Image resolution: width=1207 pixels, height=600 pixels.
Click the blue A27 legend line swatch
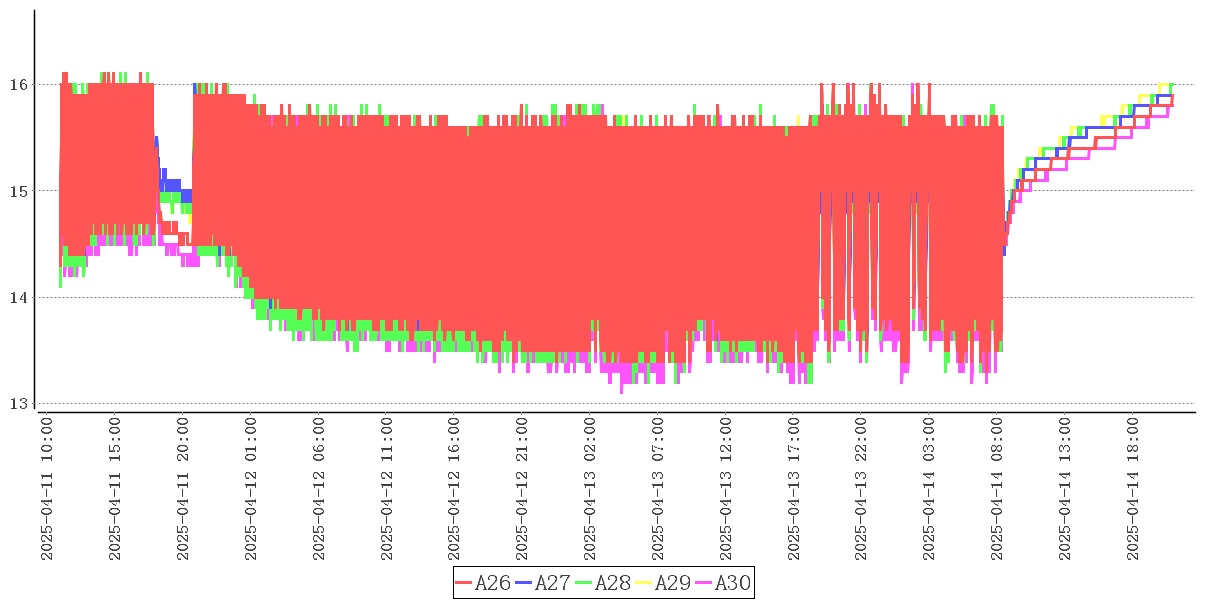[x=524, y=583]
